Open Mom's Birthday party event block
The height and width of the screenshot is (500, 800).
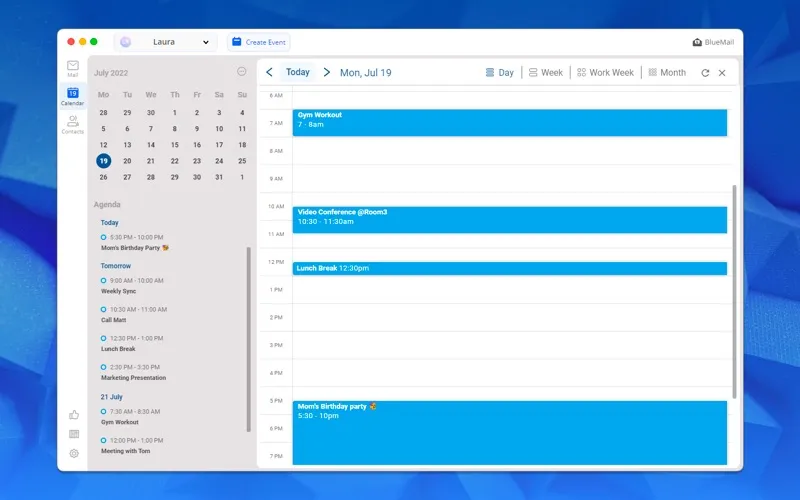(x=510, y=433)
